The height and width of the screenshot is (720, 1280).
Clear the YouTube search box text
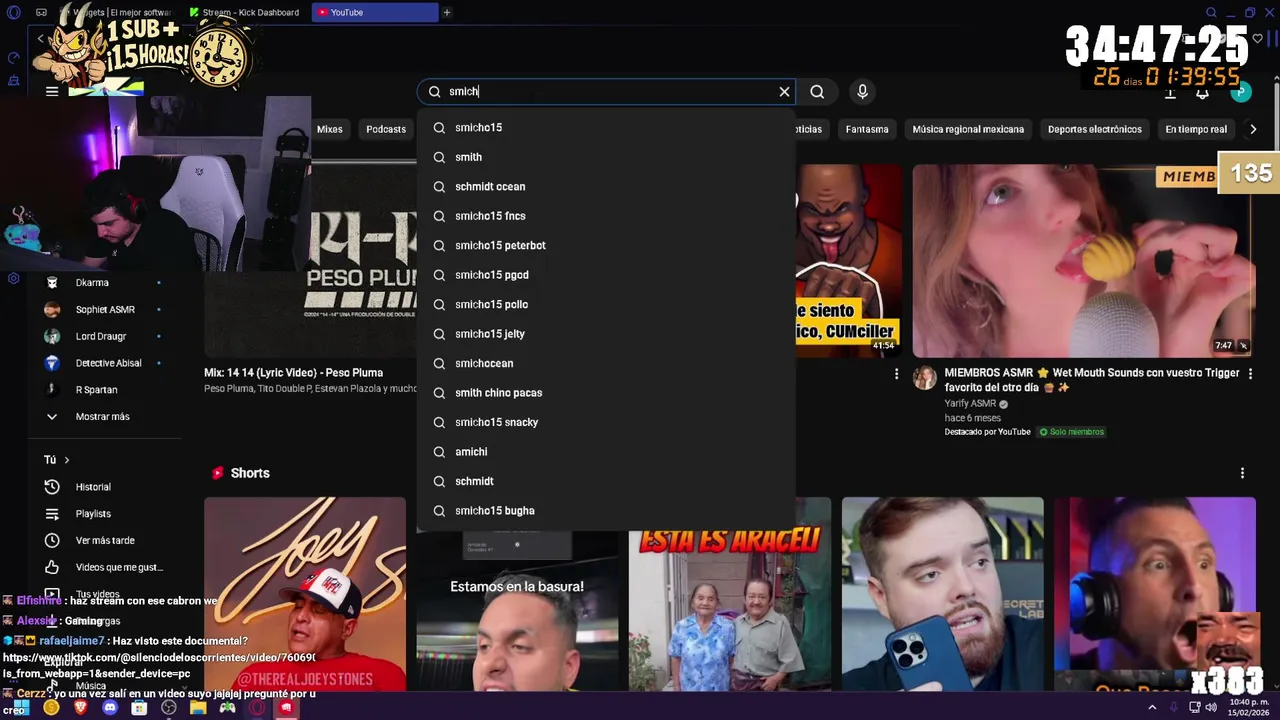point(784,92)
